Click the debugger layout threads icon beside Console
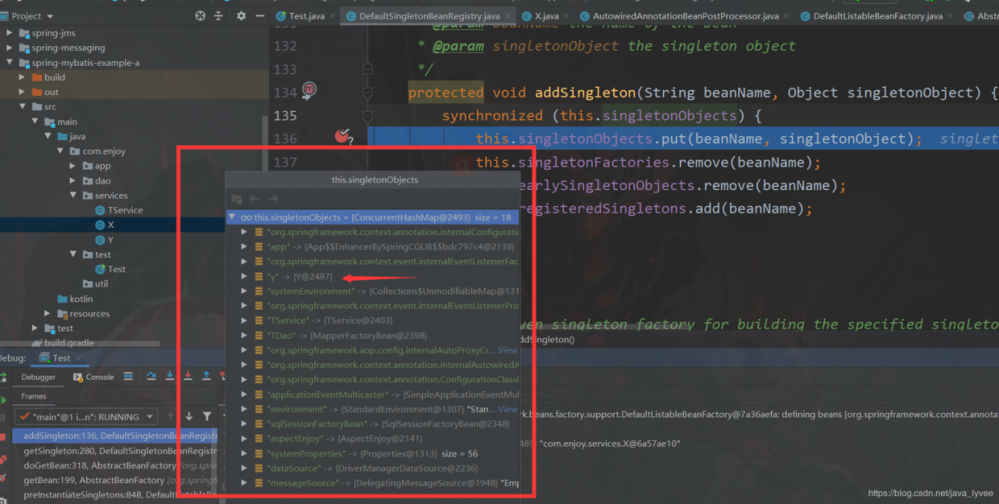The width and height of the screenshot is (999, 504). point(128,377)
